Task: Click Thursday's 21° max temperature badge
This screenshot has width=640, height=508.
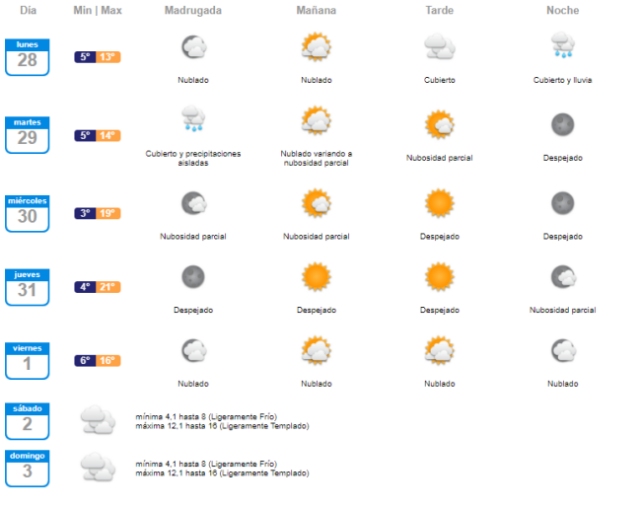Action: (109, 287)
